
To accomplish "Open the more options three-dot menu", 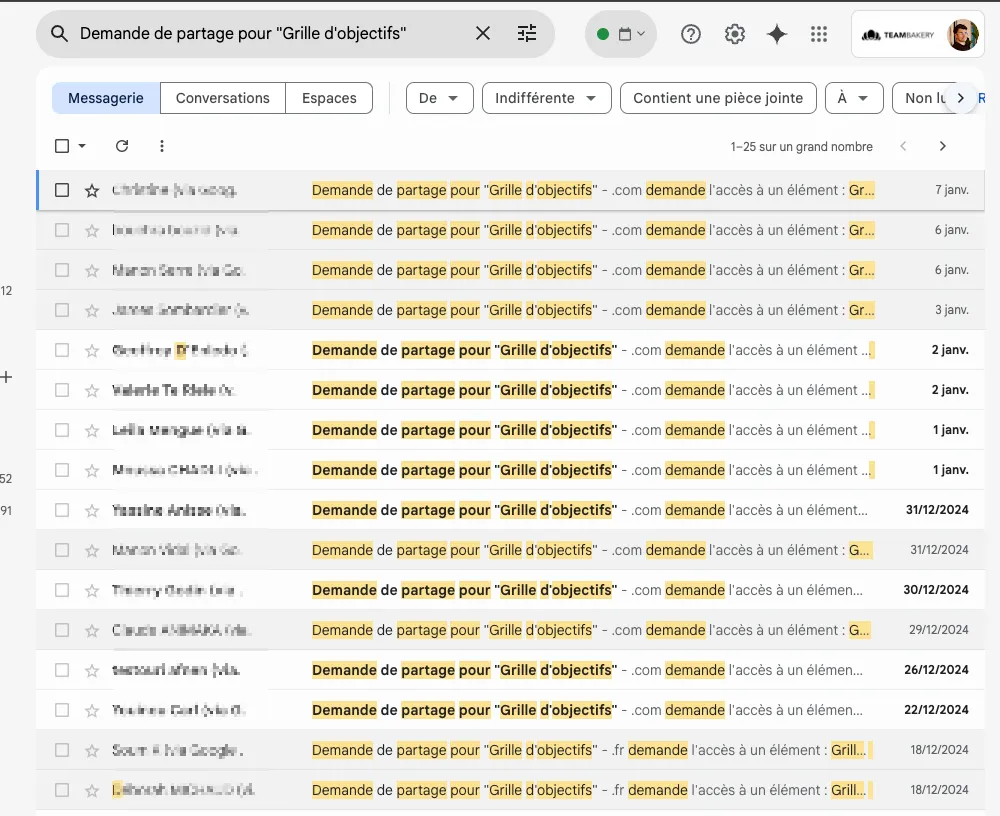I will click(162, 146).
